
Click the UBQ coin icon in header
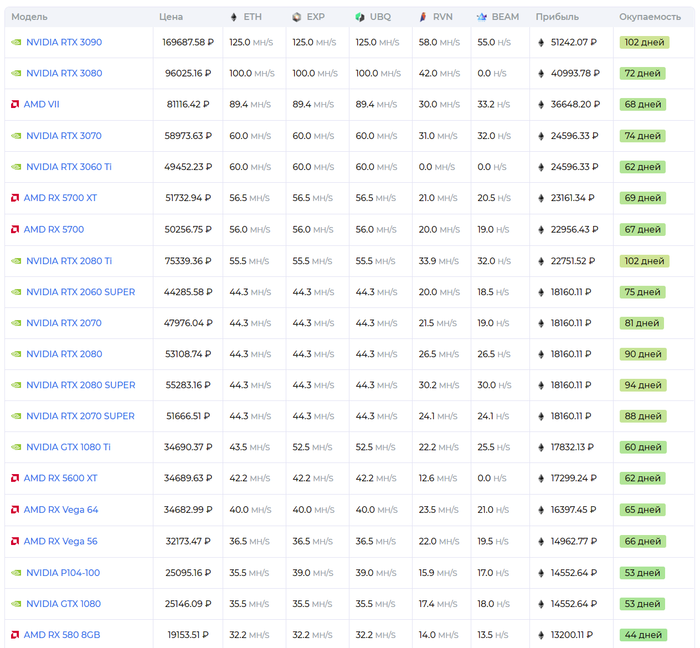pos(360,17)
